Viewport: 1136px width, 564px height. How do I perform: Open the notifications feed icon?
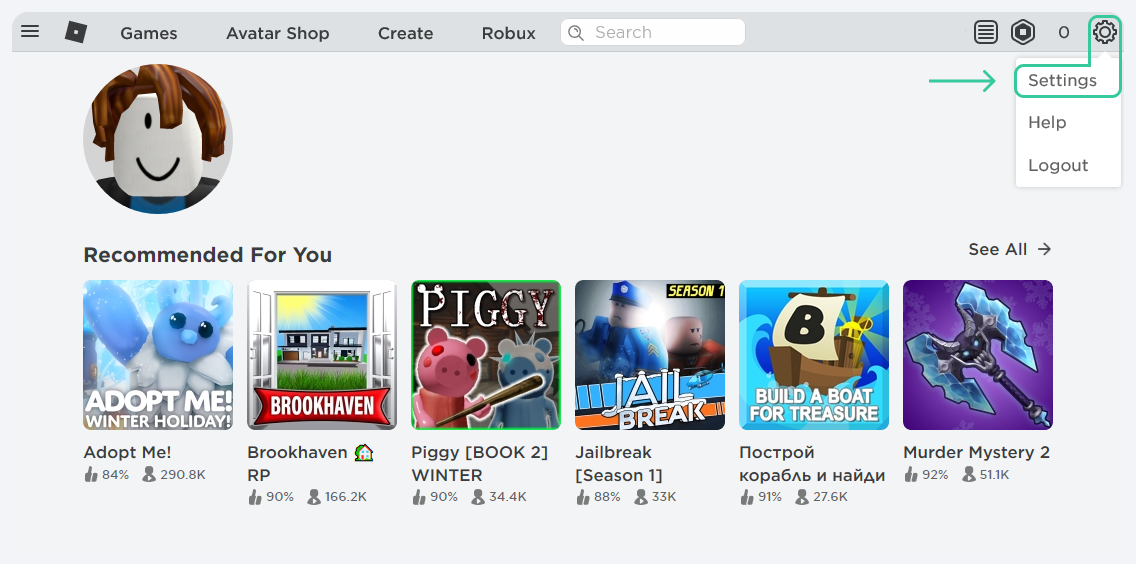click(x=986, y=33)
